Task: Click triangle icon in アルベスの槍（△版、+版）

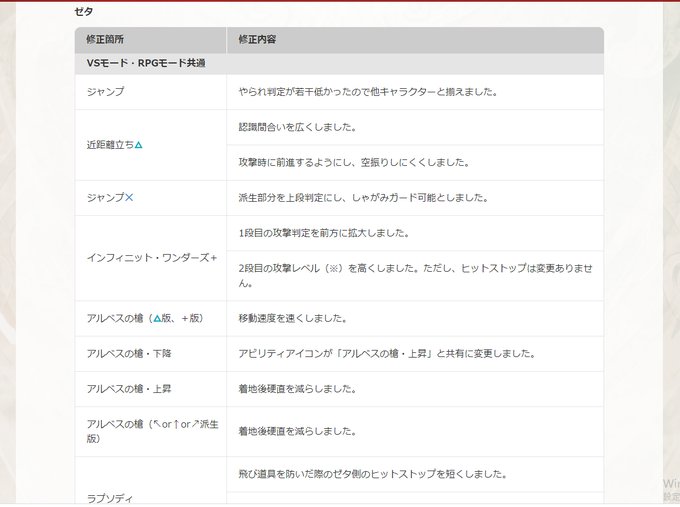Action: 157,318
